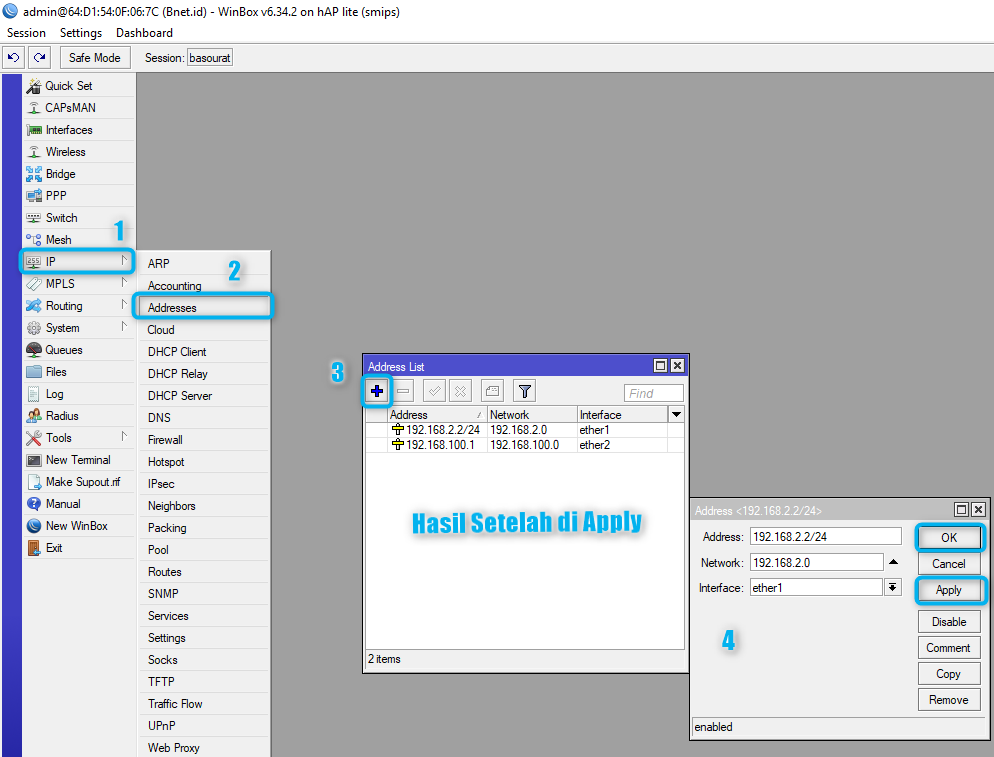This screenshot has width=994, height=757.
Task: Launch New WinBox from the sidebar
Action: click(68, 525)
